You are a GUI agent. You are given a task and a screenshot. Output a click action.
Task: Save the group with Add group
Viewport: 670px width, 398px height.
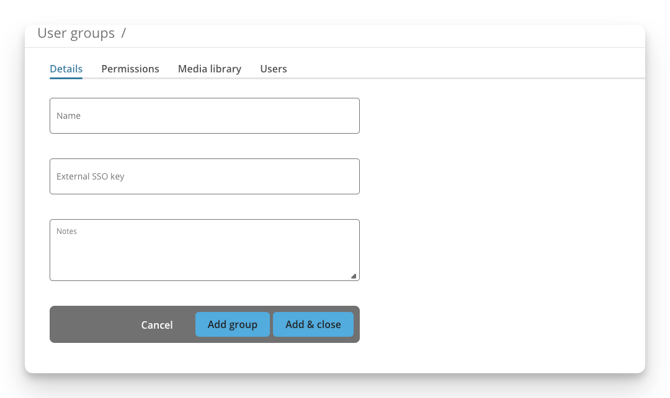pyautogui.click(x=232, y=324)
